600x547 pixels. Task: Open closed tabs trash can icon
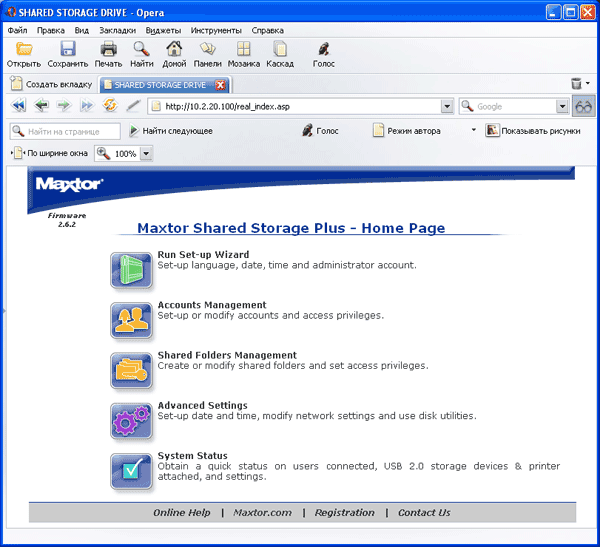[x=576, y=83]
